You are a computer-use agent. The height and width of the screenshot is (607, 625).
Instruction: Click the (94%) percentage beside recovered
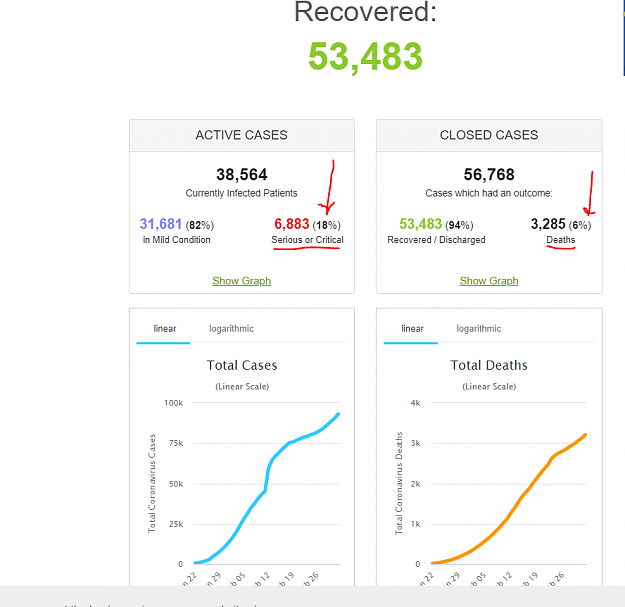tap(459, 226)
